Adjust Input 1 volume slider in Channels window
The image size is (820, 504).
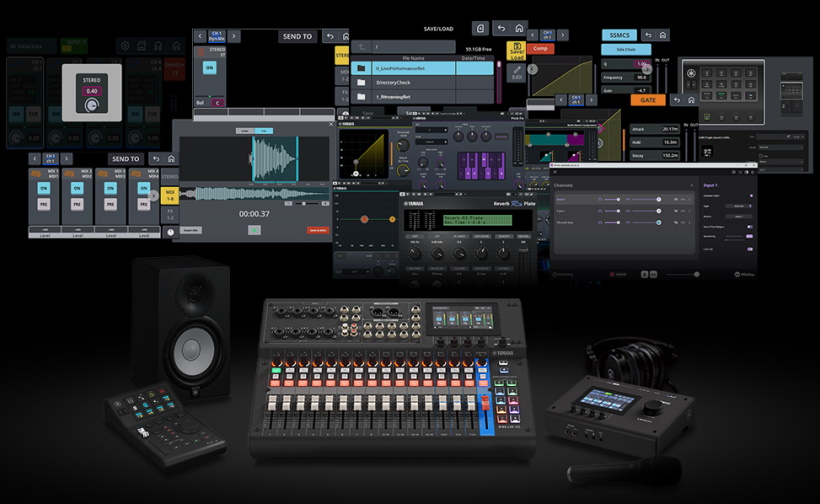(646, 199)
